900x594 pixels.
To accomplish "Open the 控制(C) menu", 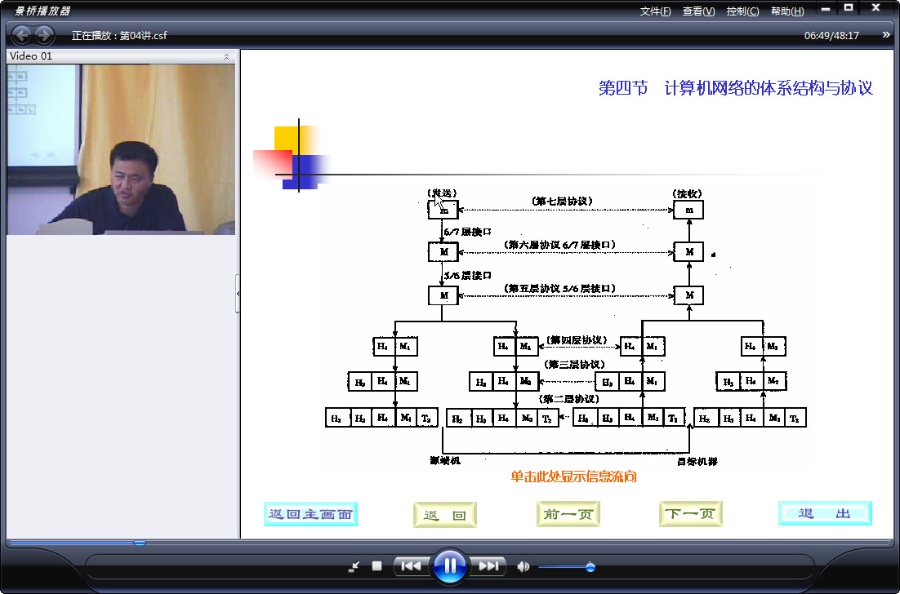I will coord(743,11).
